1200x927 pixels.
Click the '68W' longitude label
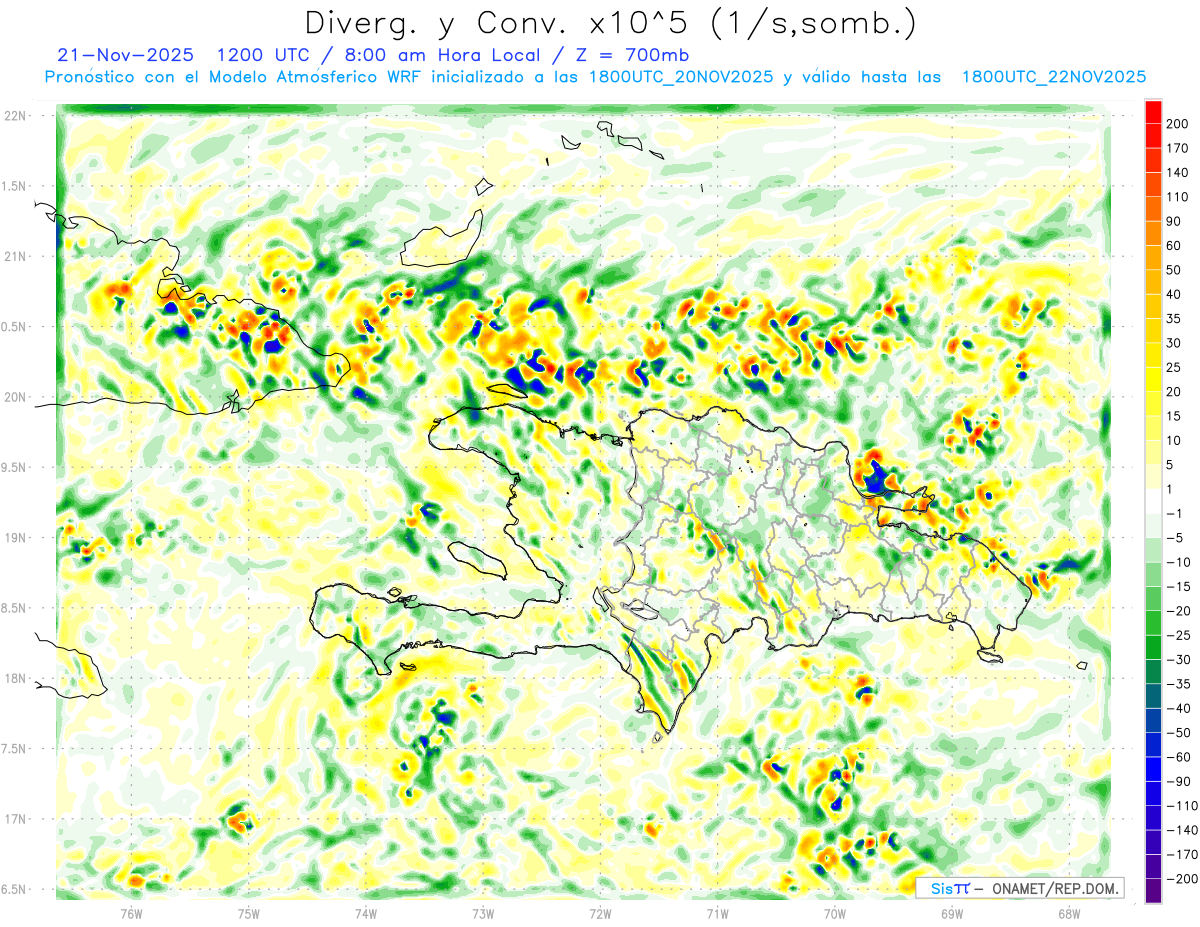[1068, 913]
